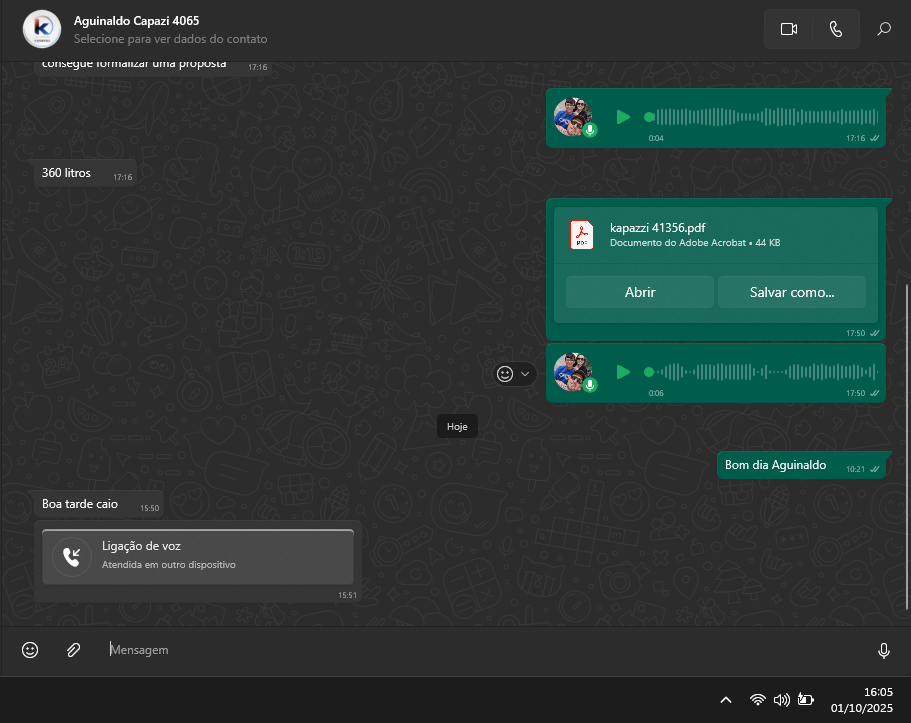Click the PDF icon of kapazzi 41356.pdf

point(582,234)
